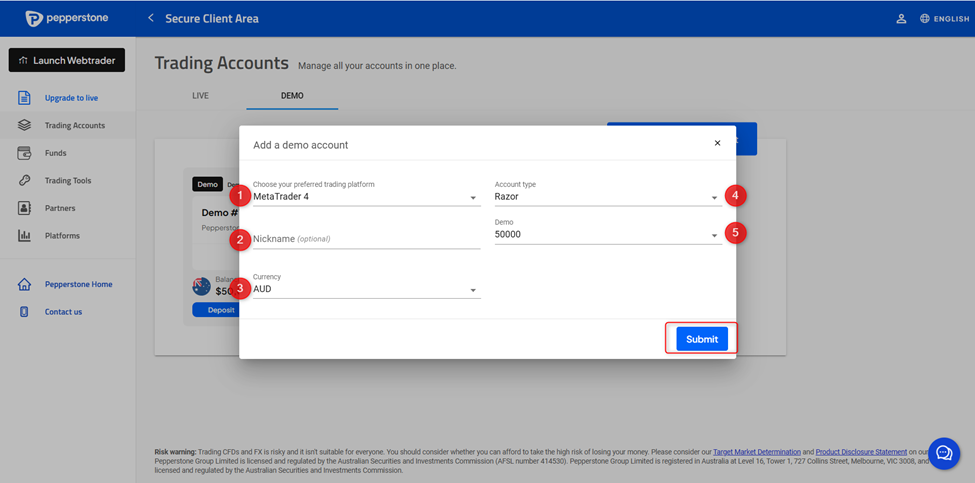Close the Add a demo account dialog
This screenshot has height=483, width=975.
pos(717,143)
